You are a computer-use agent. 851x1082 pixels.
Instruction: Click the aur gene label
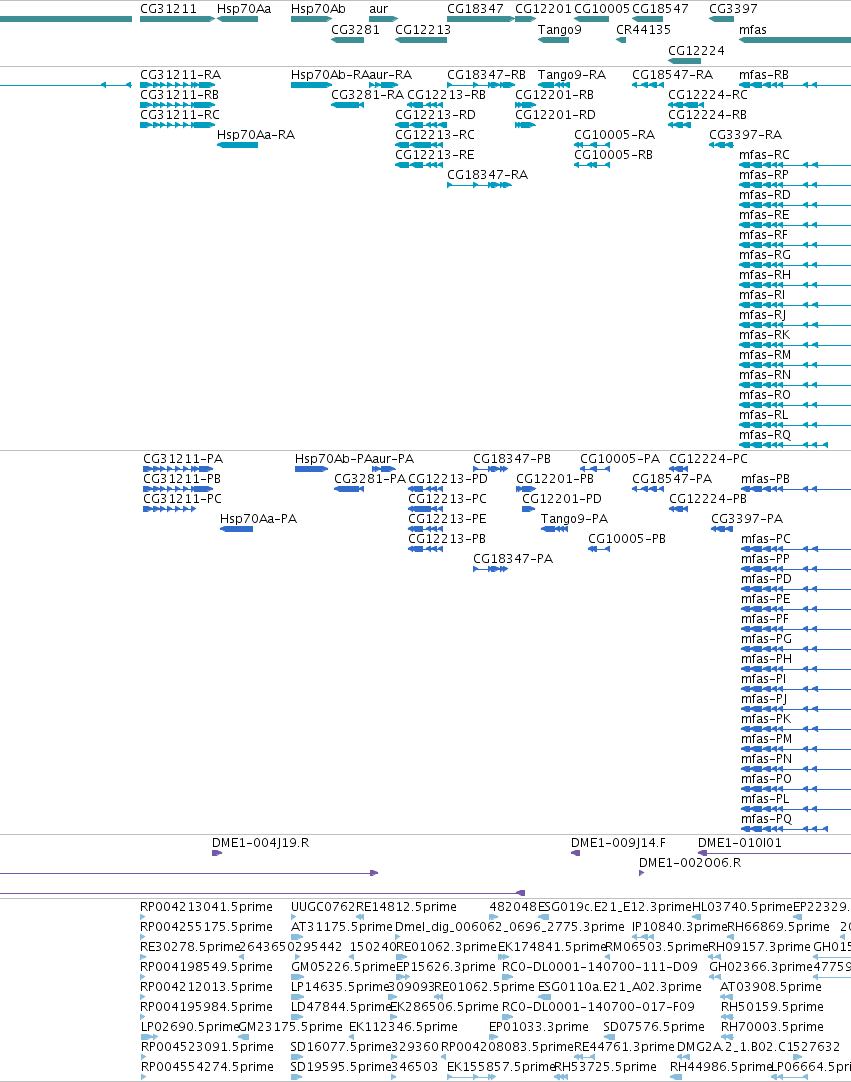378,9
